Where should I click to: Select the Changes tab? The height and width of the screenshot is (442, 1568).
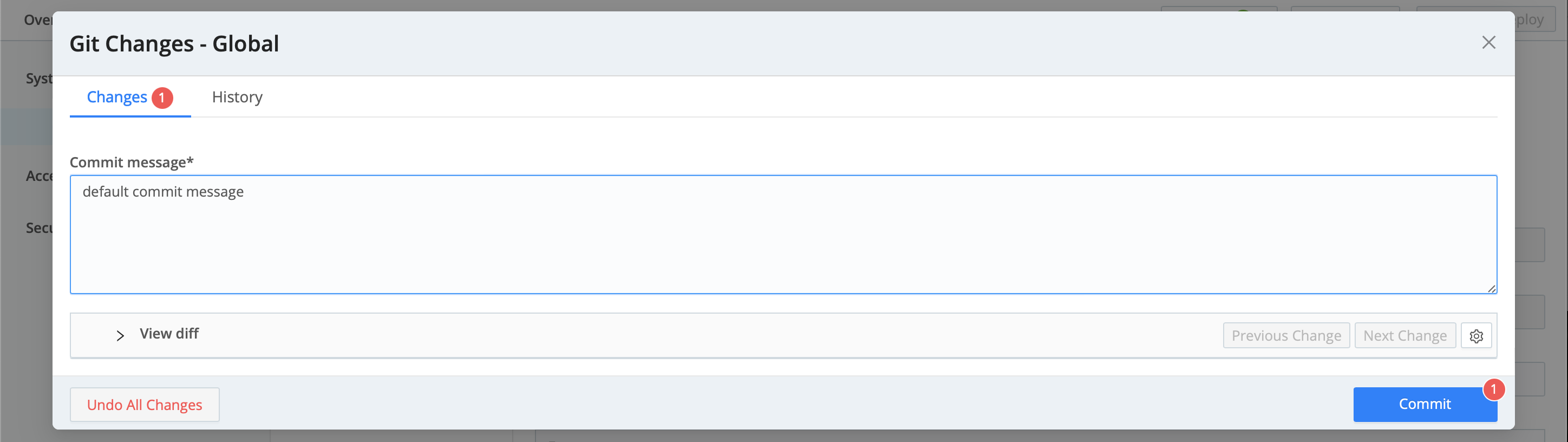pyautogui.click(x=117, y=97)
